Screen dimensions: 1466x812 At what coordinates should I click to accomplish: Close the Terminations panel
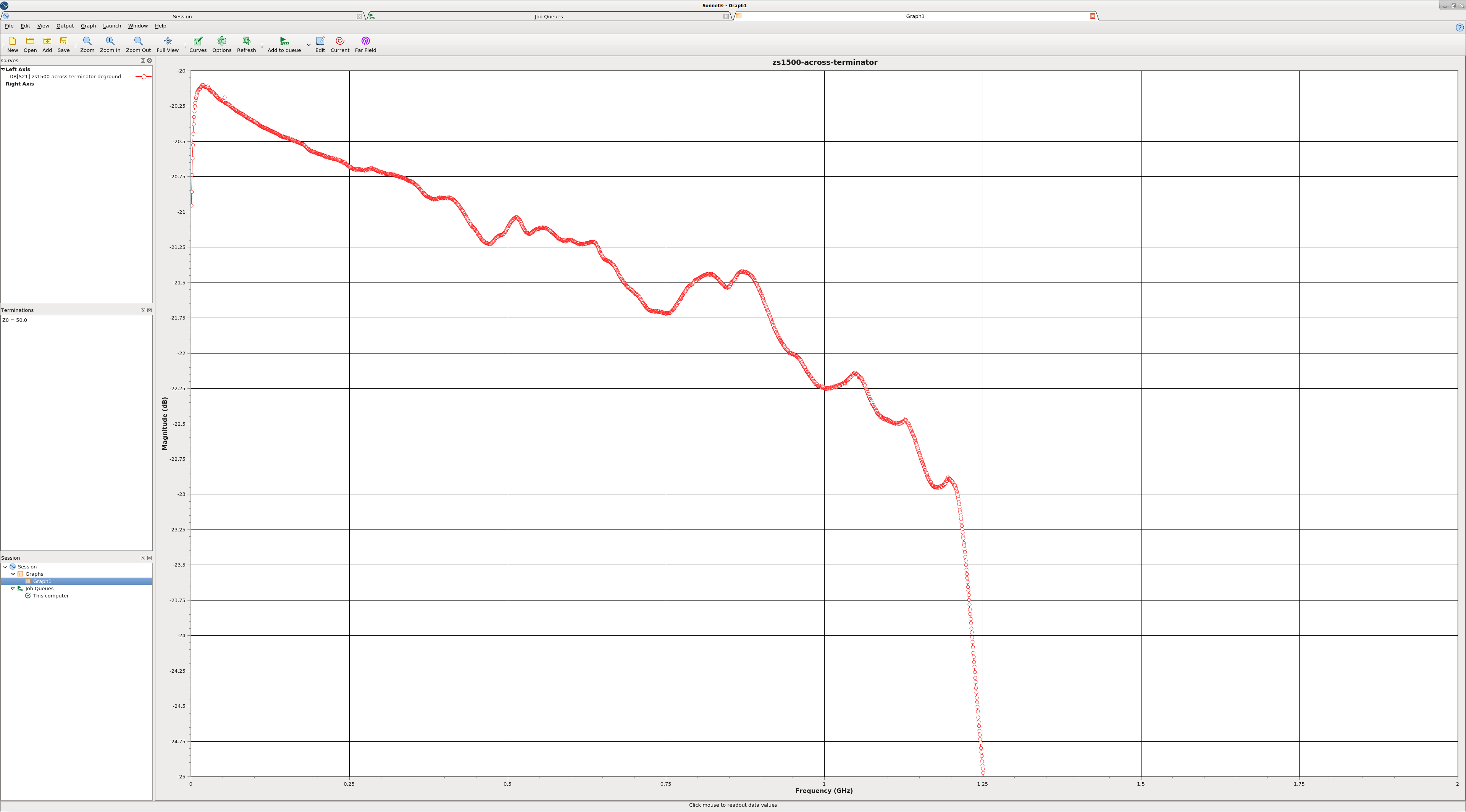[x=150, y=310]
